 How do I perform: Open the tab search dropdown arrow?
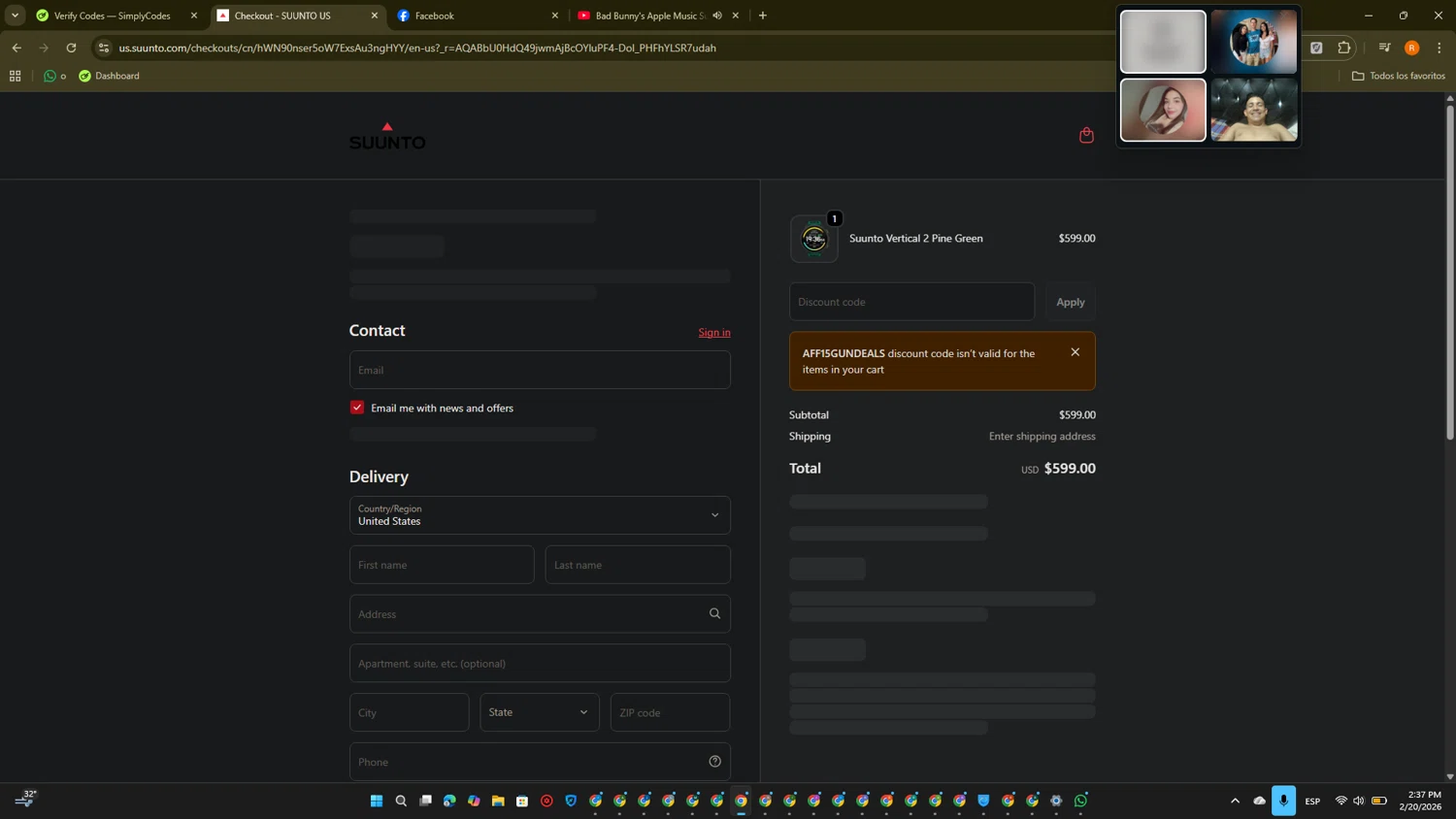point(15,16)
